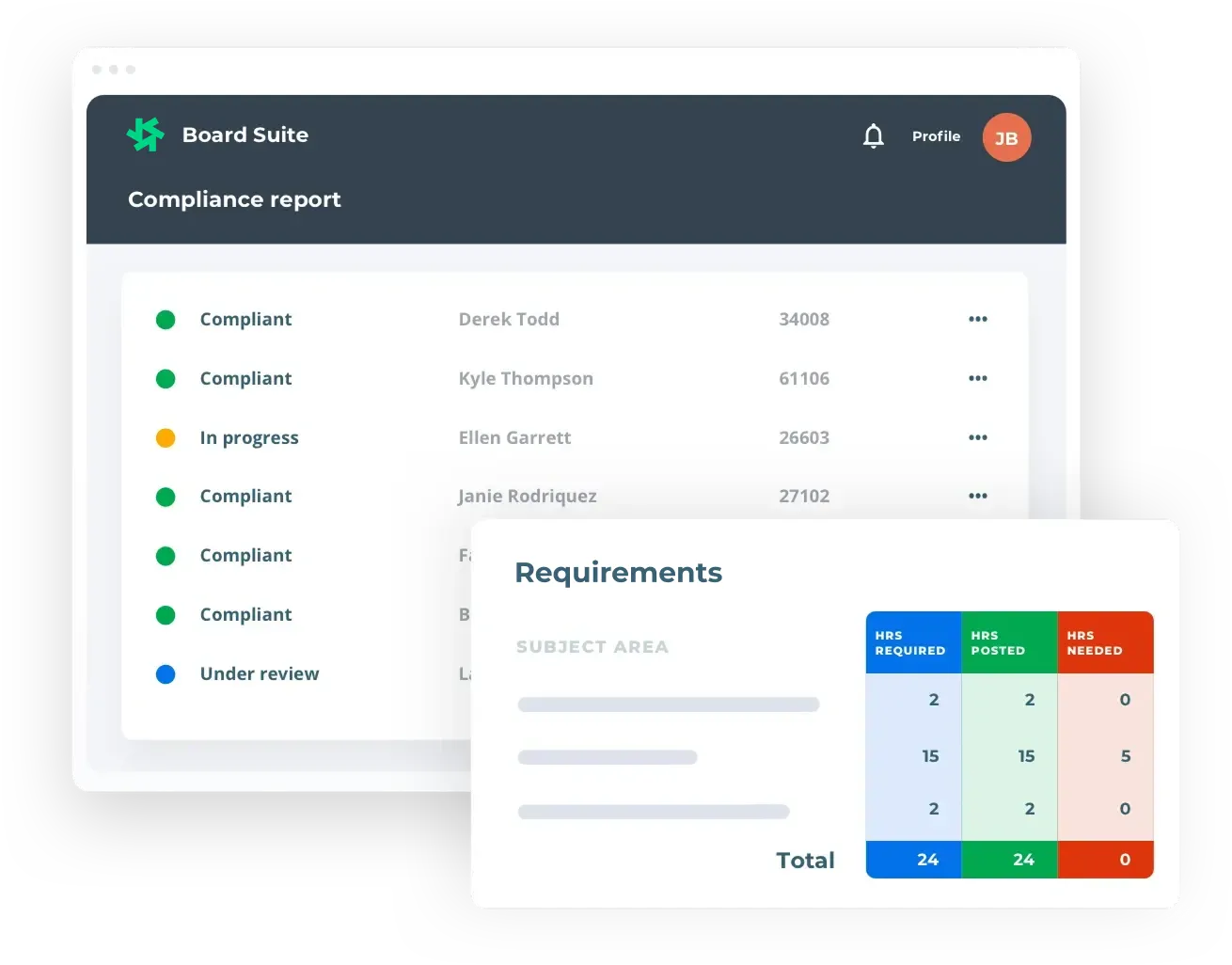Open more options for Janie Rodriquez
Viewport: 1232px width, 965px height.
(x=978, y=496)
